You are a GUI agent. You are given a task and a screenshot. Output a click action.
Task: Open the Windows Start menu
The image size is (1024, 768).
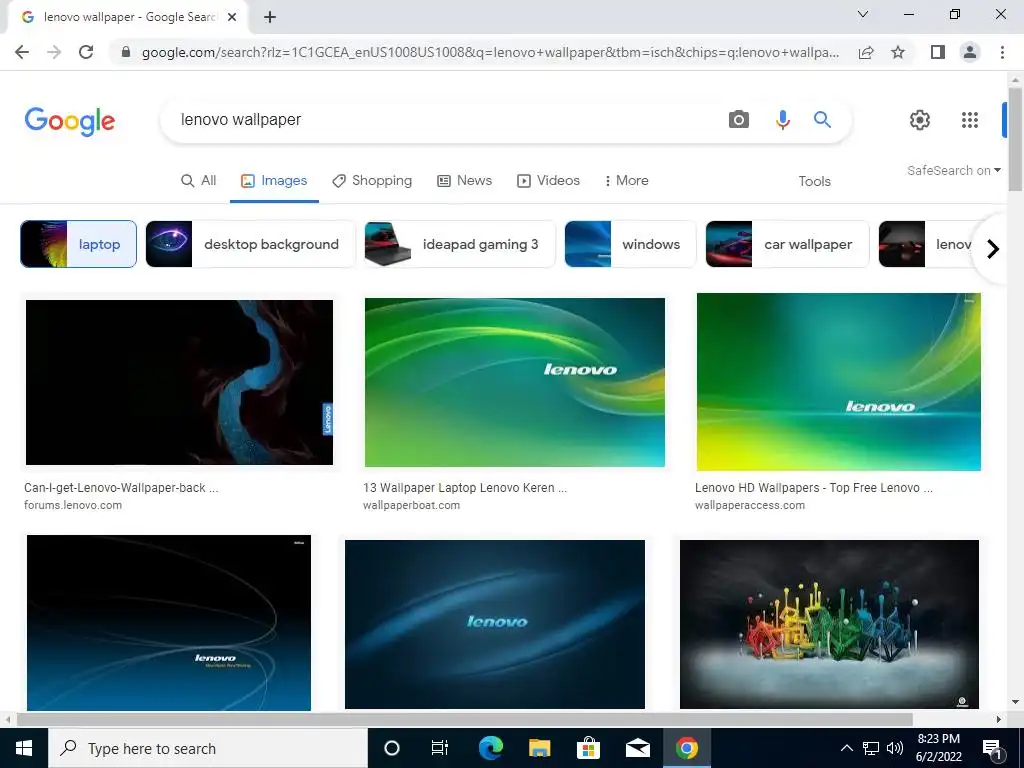click(x=24, y=748)
